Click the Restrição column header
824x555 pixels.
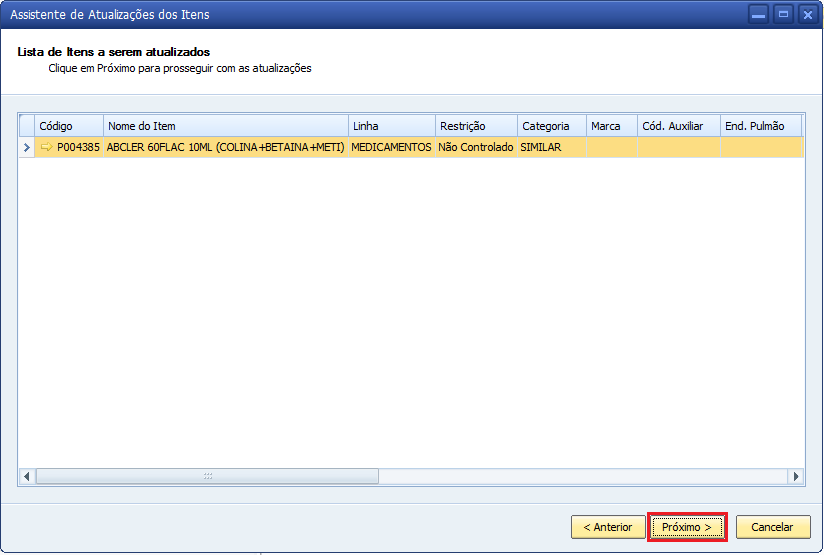(x=477, y=126)
